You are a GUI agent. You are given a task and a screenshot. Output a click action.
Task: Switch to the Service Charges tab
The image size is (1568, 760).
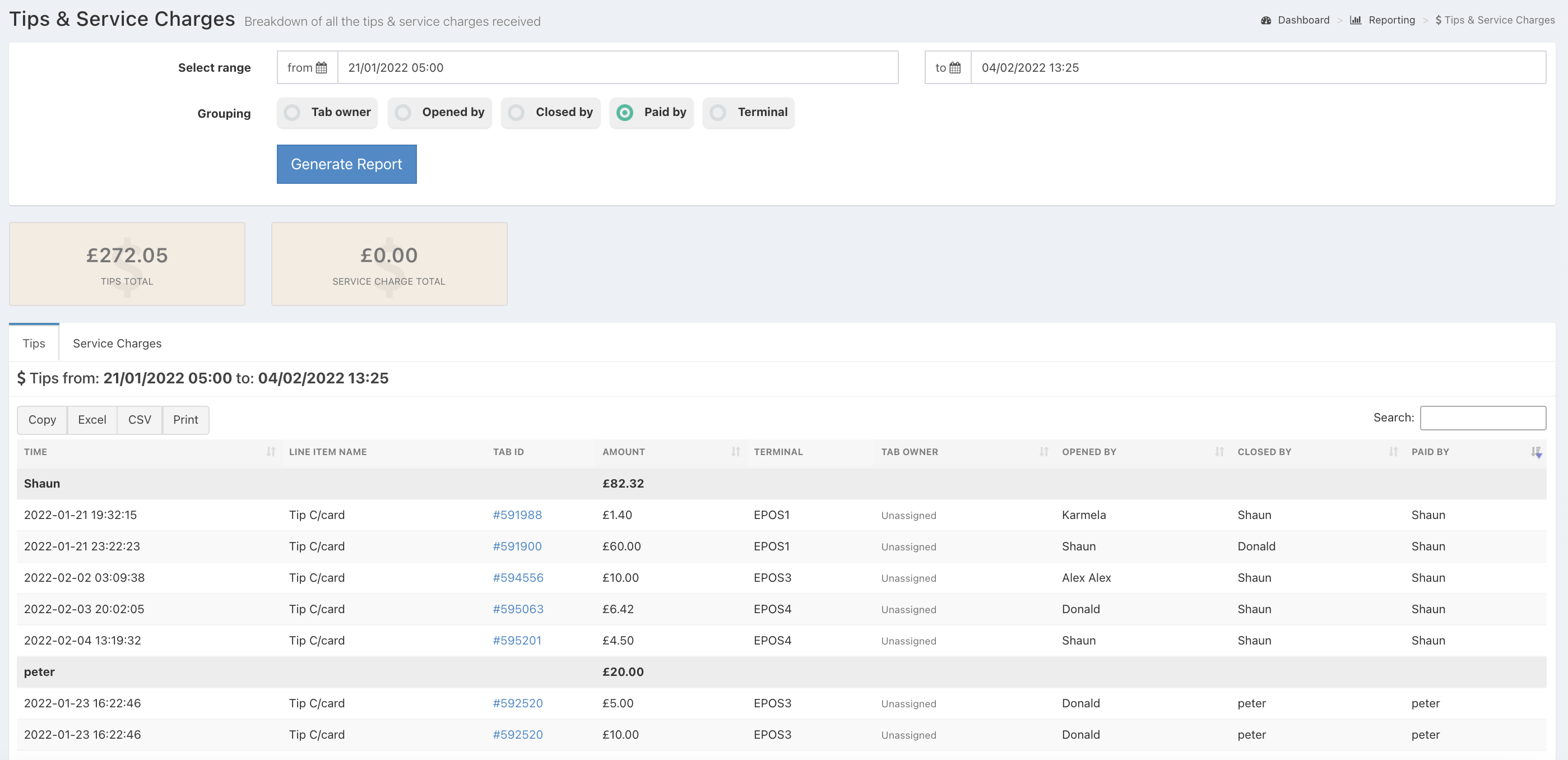pyautogui.click(x=117, y=344)
